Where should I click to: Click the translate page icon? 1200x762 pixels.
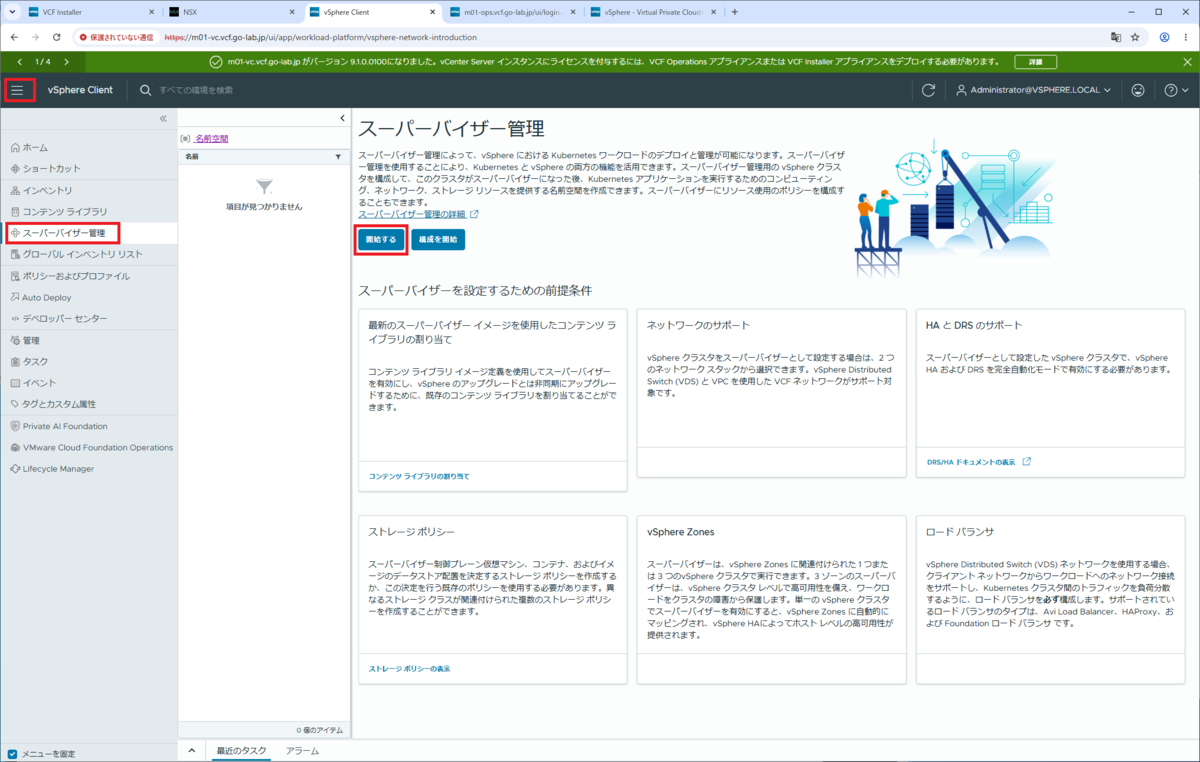pyautogui.click(x=1115, y=37)
